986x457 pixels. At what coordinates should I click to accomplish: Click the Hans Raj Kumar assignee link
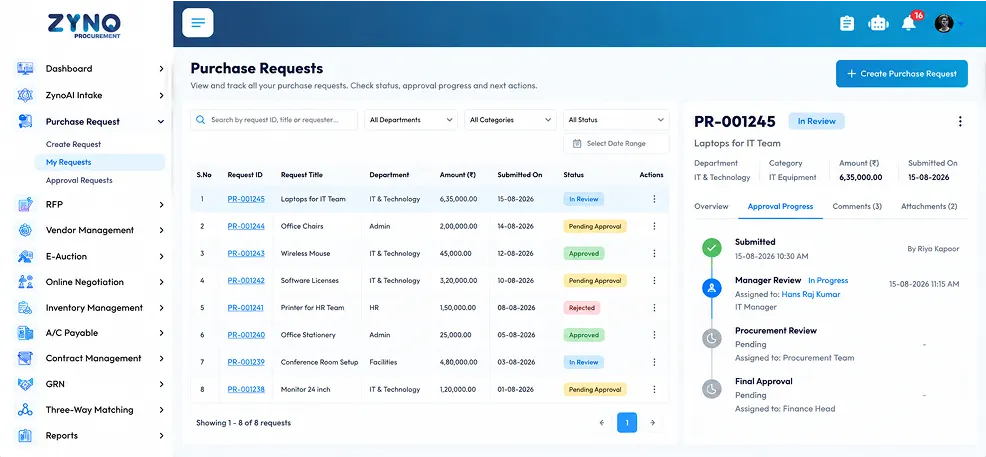click(x=811, y=294)
